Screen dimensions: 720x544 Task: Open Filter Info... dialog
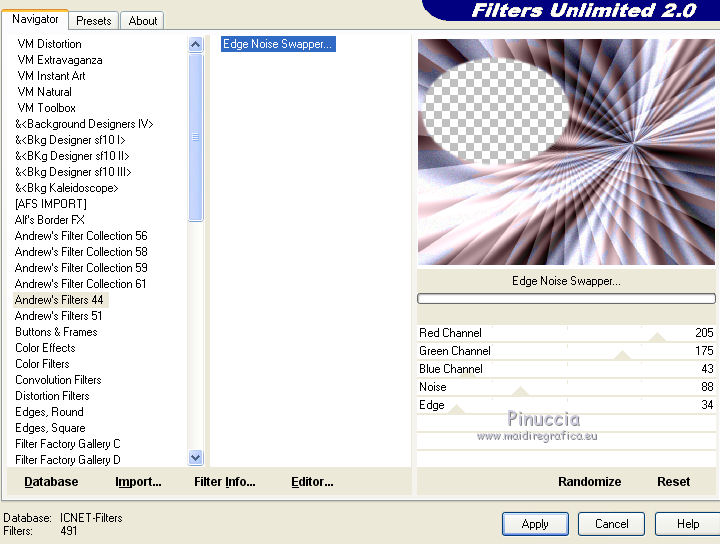225,482
